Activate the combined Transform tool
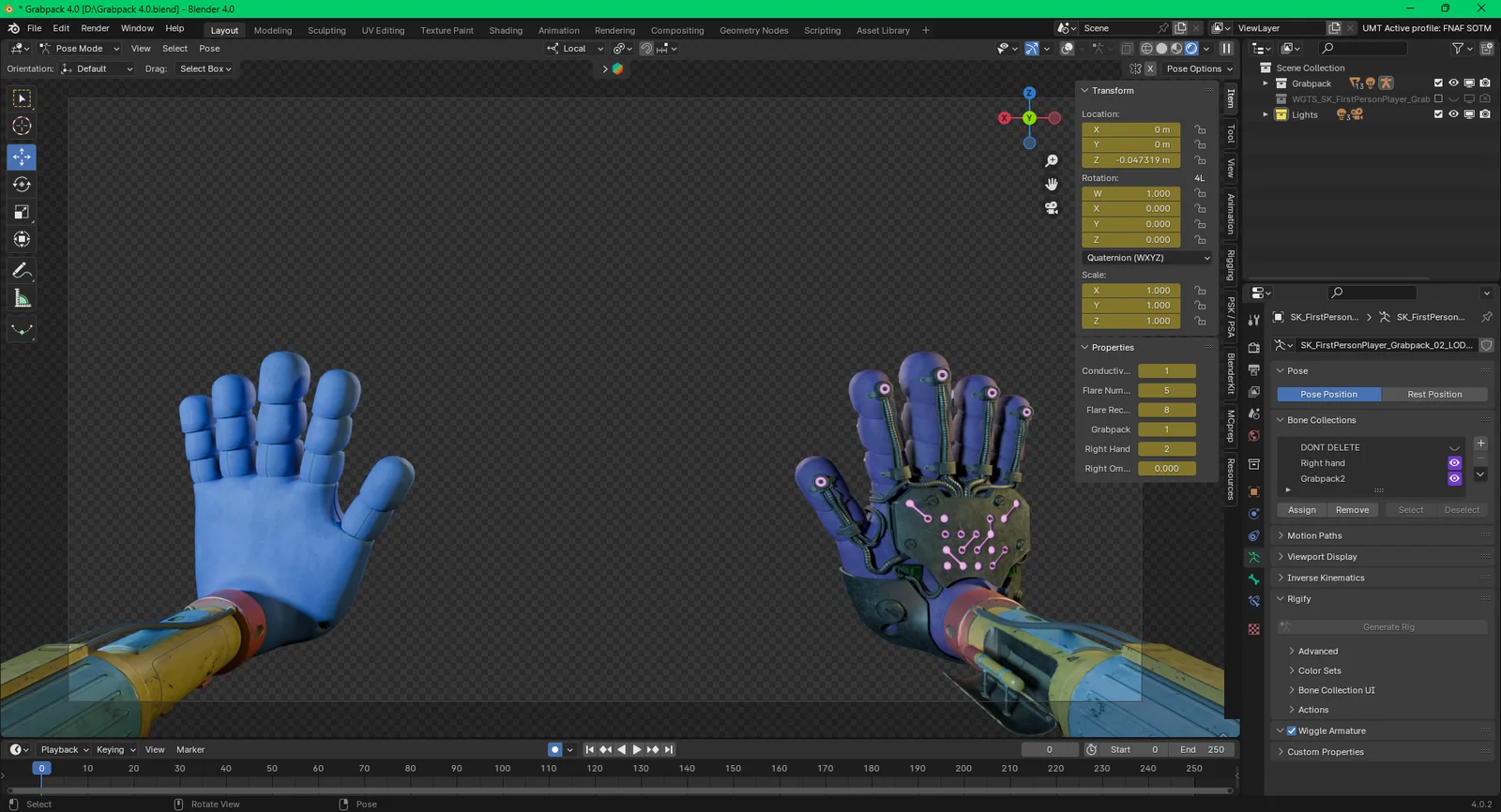The width and height of the screenshot is (1501, 812). pyautogui.click(x=22, y=239)
